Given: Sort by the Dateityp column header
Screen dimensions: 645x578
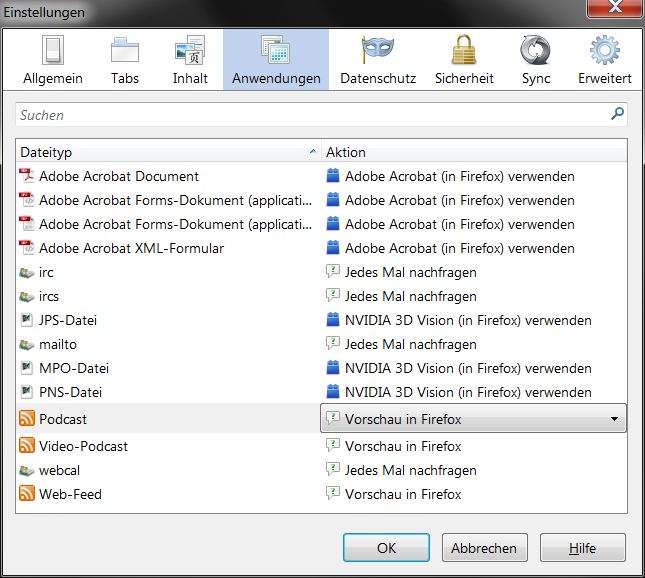Looking at the screenshot, I should pos(168,152).
